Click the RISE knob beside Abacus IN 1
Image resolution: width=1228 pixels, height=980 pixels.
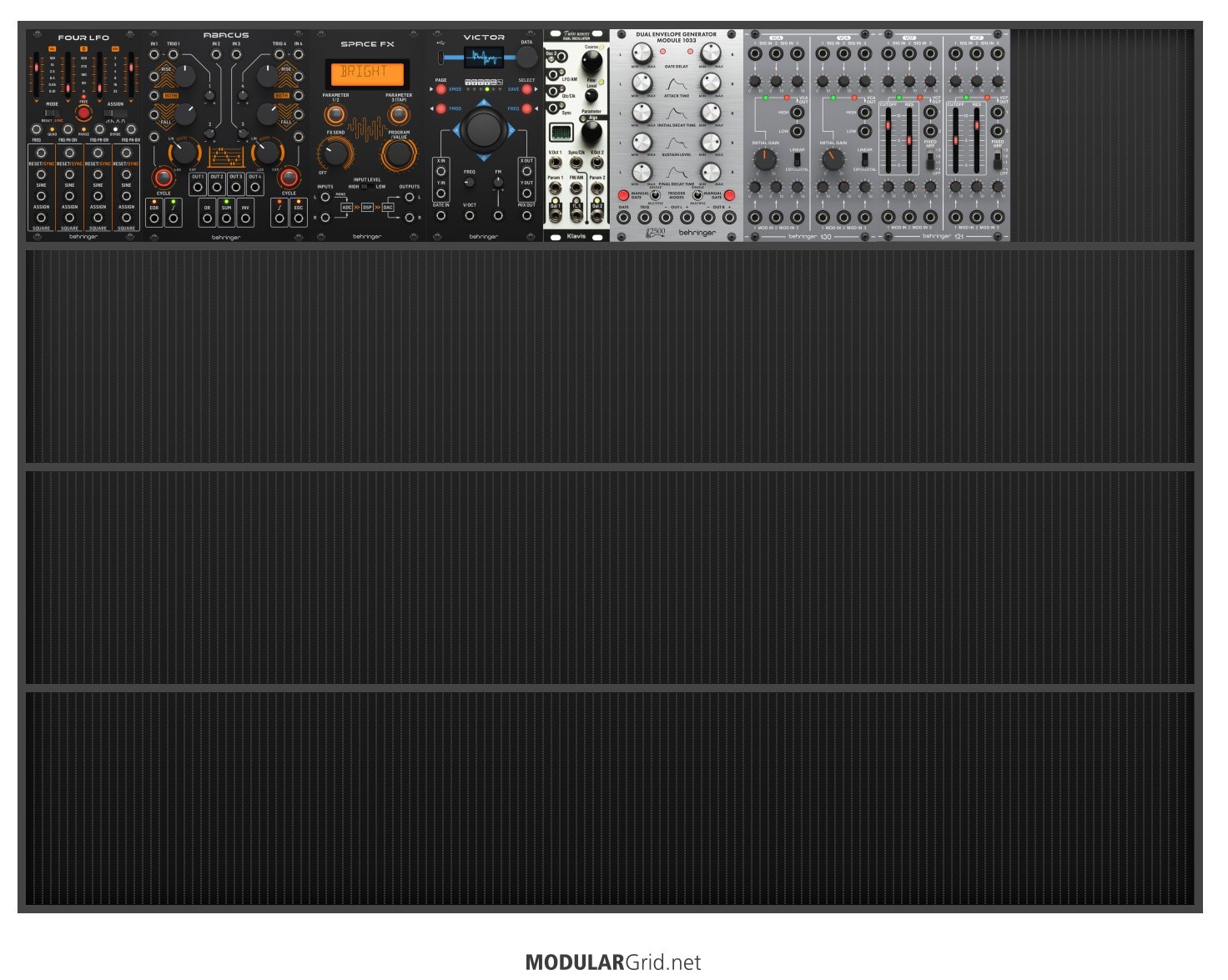[x=185, y=76]
